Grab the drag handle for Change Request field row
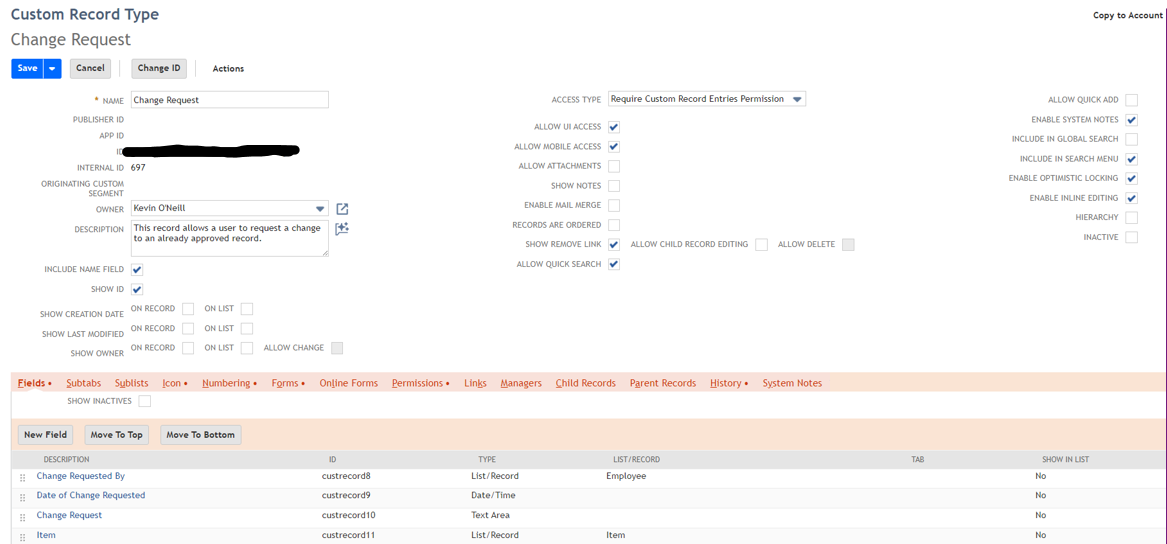 [22, 516]
